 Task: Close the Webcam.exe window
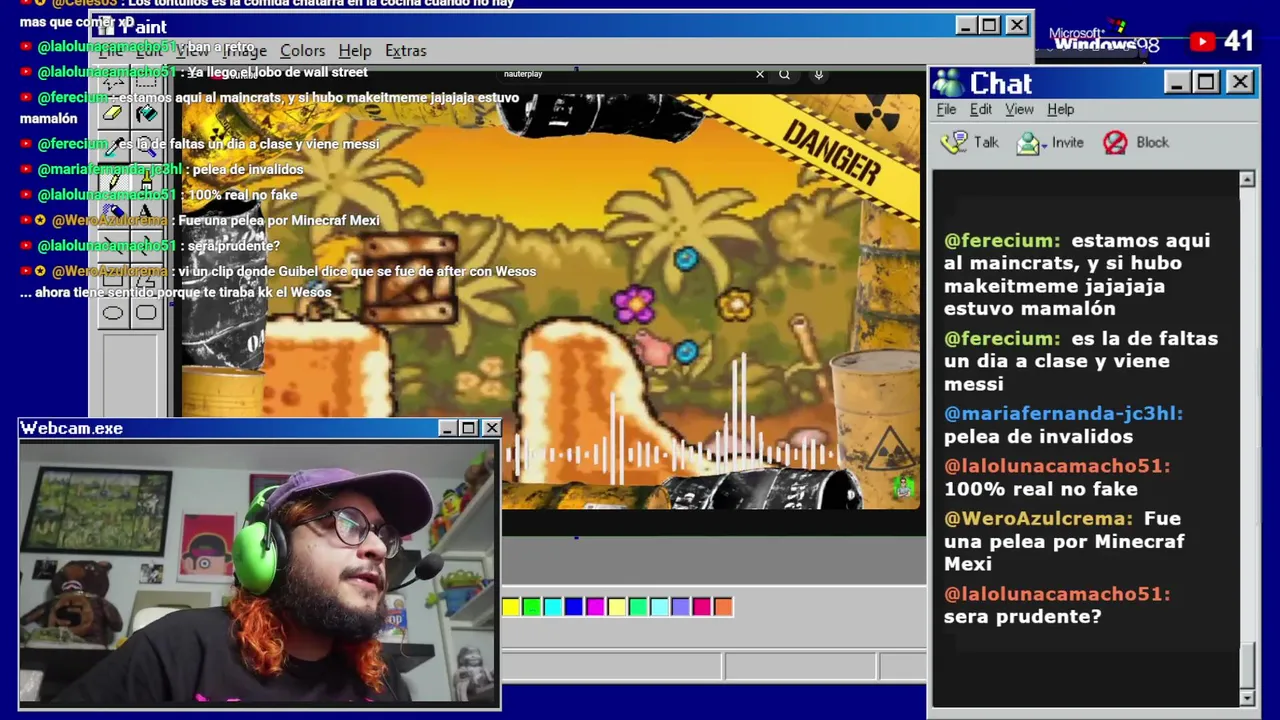point(491,428)
